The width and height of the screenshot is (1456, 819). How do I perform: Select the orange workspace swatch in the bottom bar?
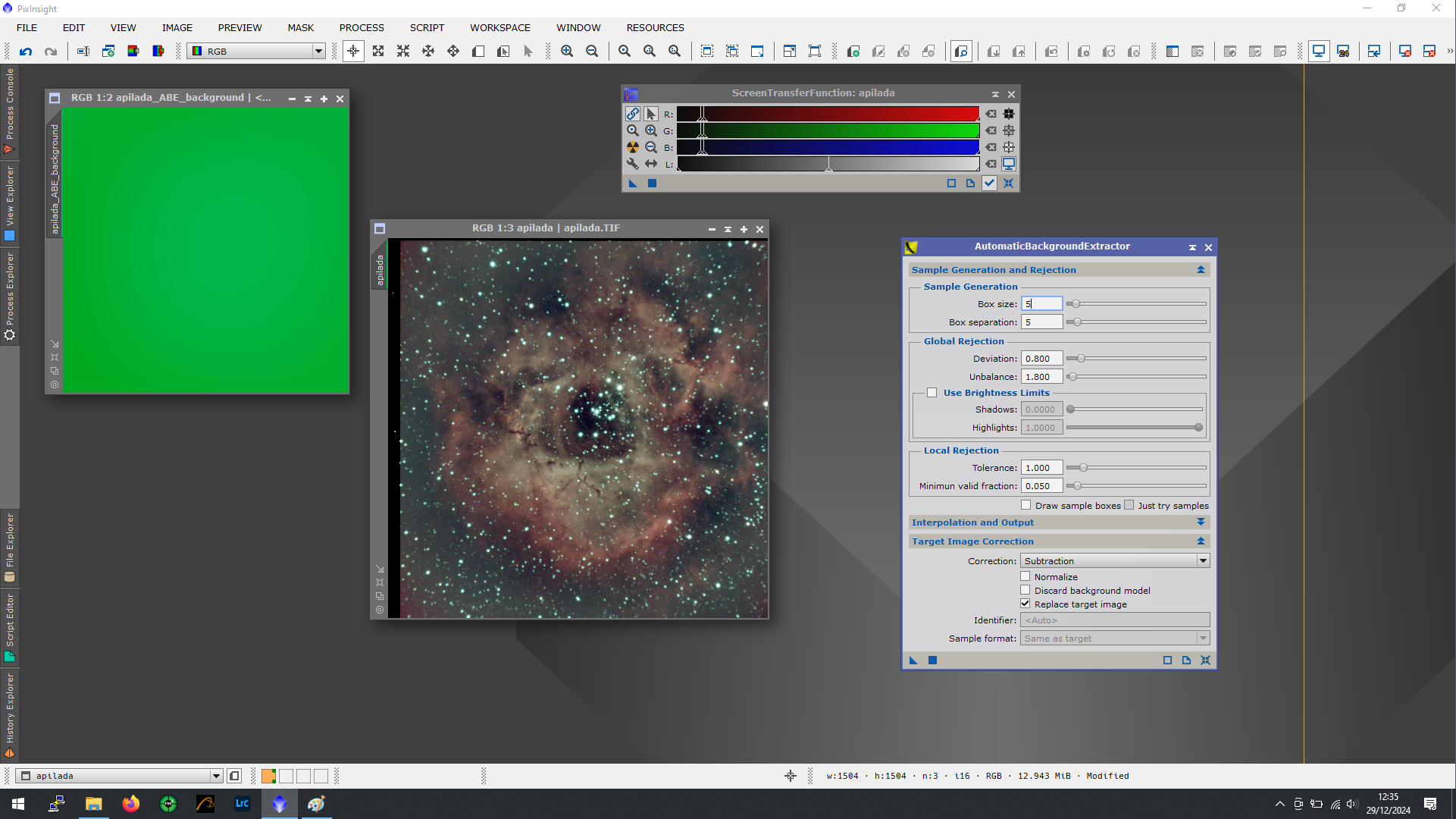[x=268, y=776]
